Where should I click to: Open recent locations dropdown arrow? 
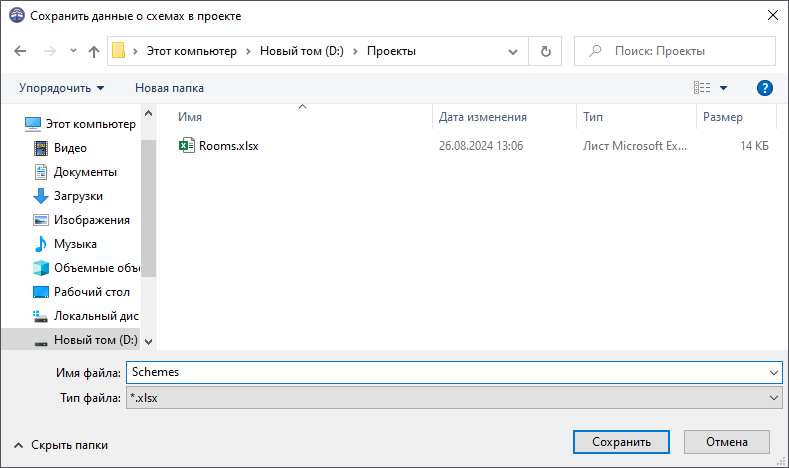[73, 50]
